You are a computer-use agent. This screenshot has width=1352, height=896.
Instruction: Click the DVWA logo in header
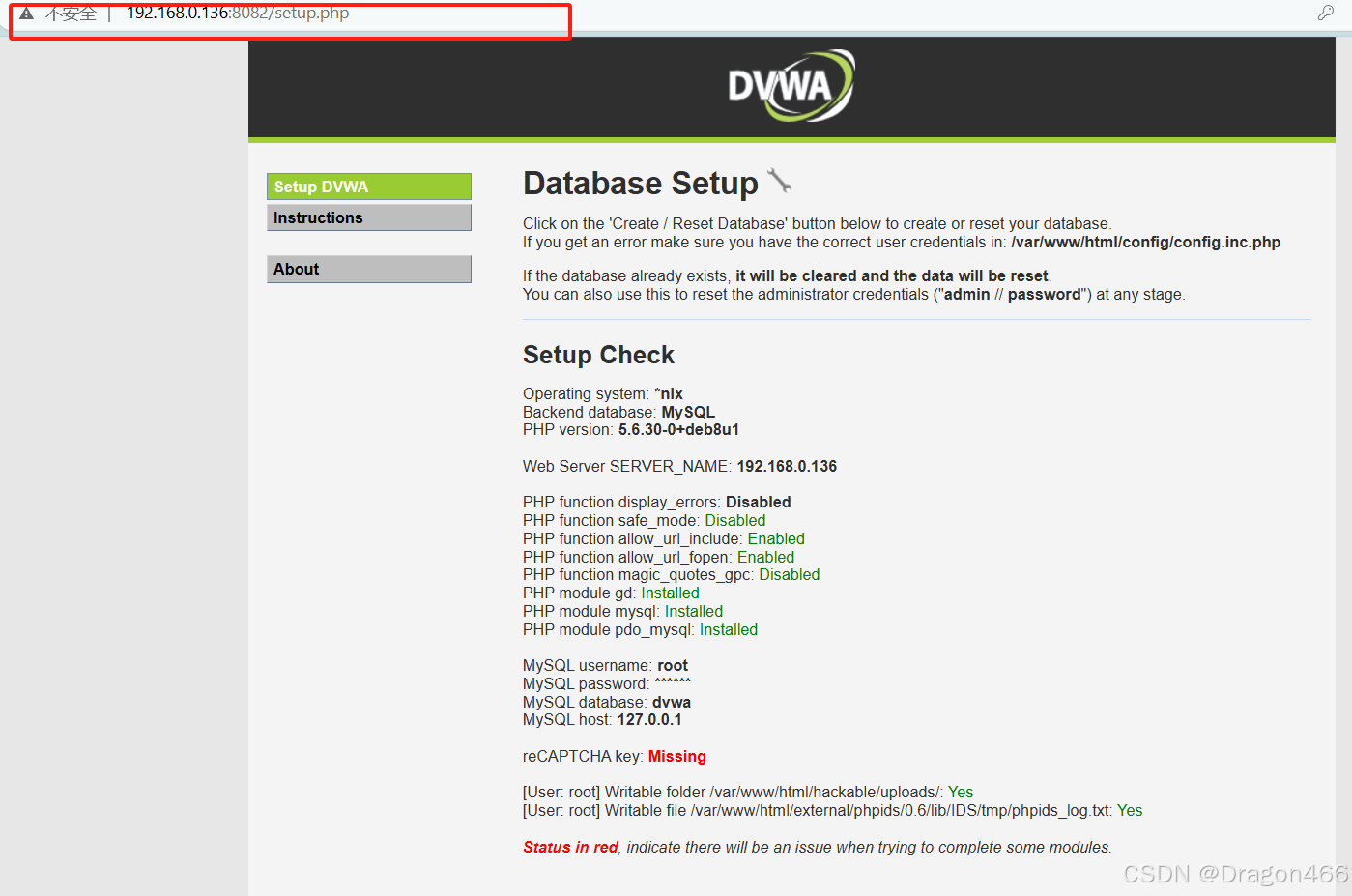791,86
